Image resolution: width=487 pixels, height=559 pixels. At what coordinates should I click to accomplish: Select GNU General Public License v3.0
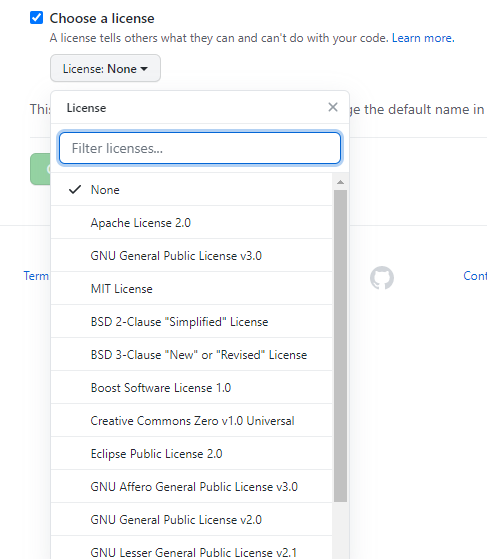(191, 256)
